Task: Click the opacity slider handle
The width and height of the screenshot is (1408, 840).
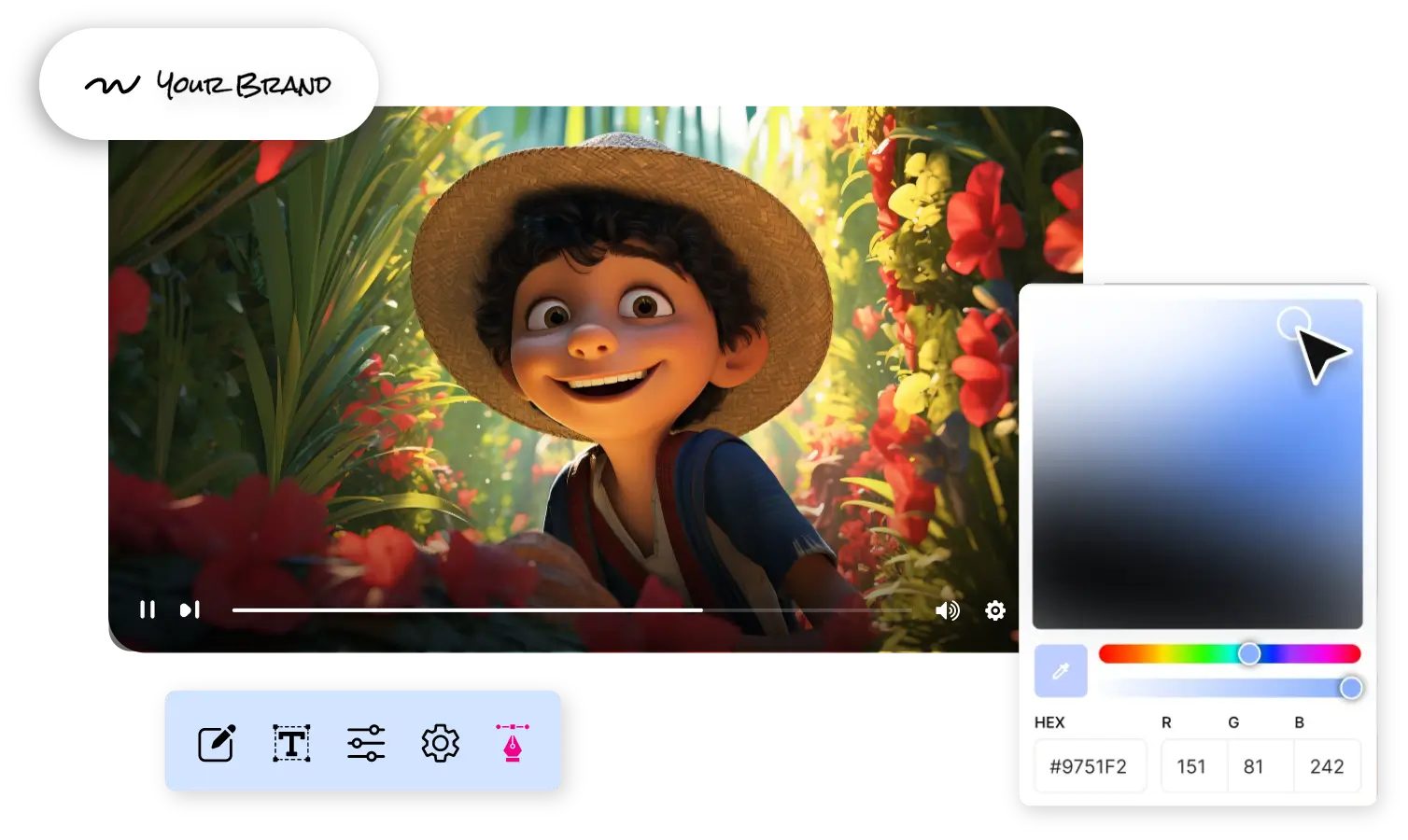Action: coord(1351,688)
